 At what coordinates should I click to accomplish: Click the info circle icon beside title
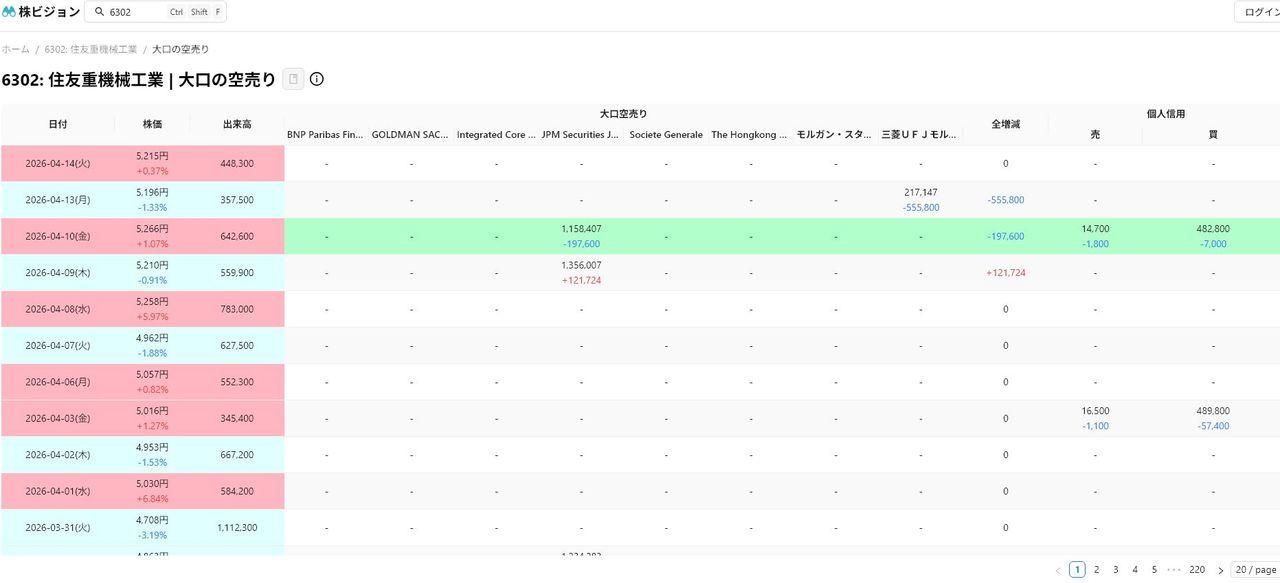click(x=317, y=79)
